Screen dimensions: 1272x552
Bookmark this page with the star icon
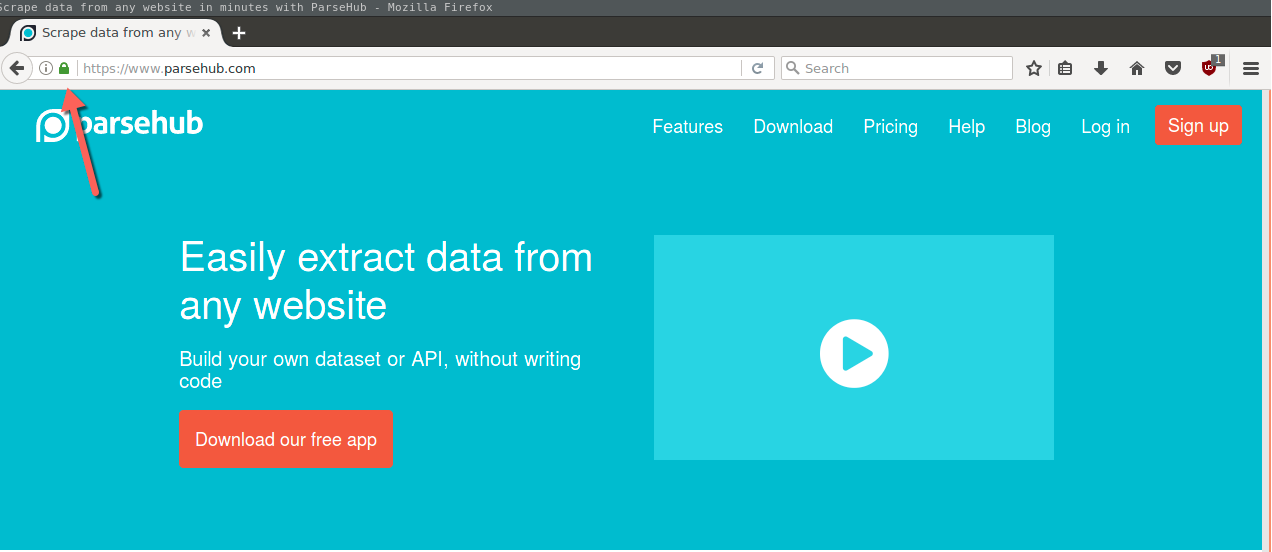[x=1034, y=68]
